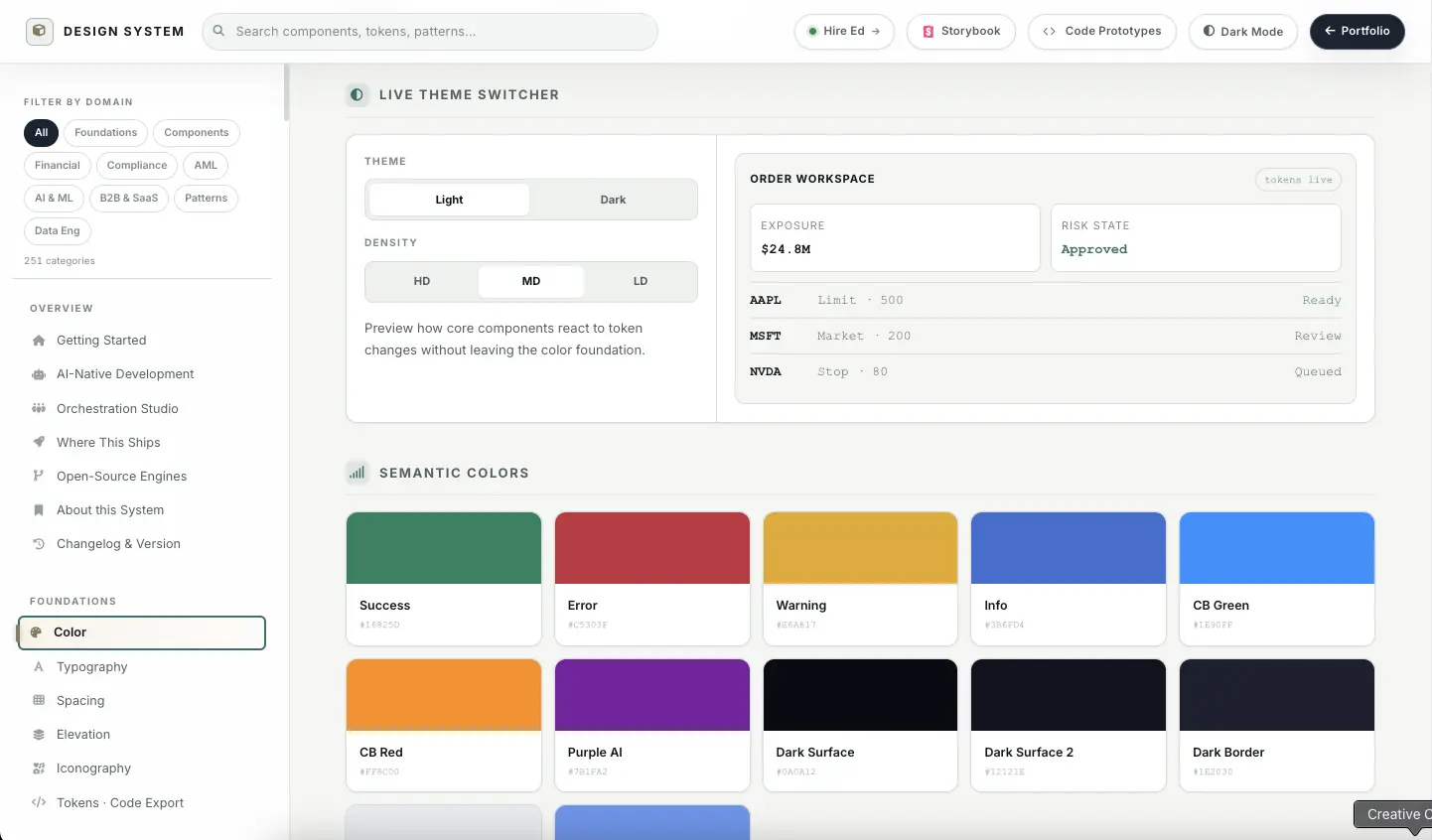Click the half-moon icon in Dark Mode button

coord(1209,31)
